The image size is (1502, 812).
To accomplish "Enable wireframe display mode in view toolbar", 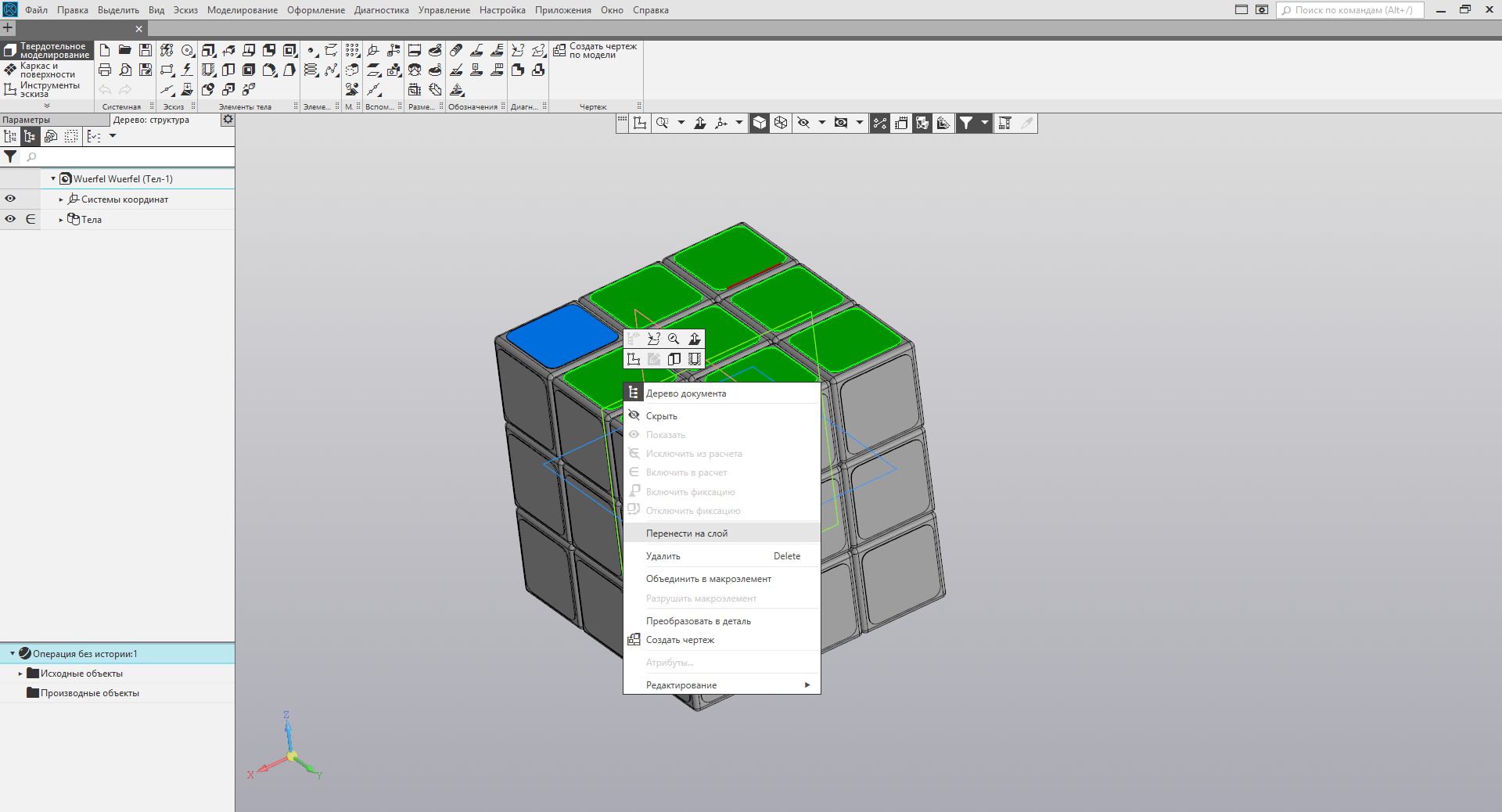I will (x=781, y=123).
